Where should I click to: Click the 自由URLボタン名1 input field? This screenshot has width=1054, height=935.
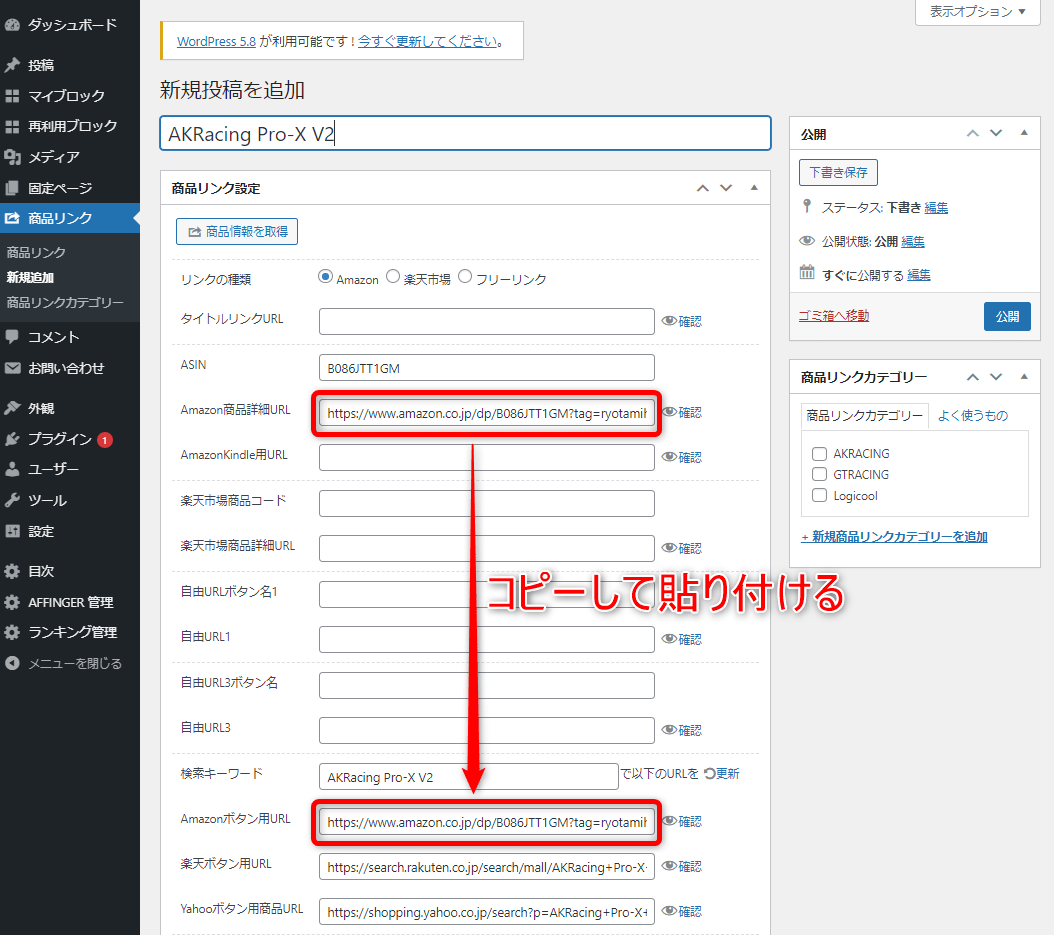click(487, 594)
